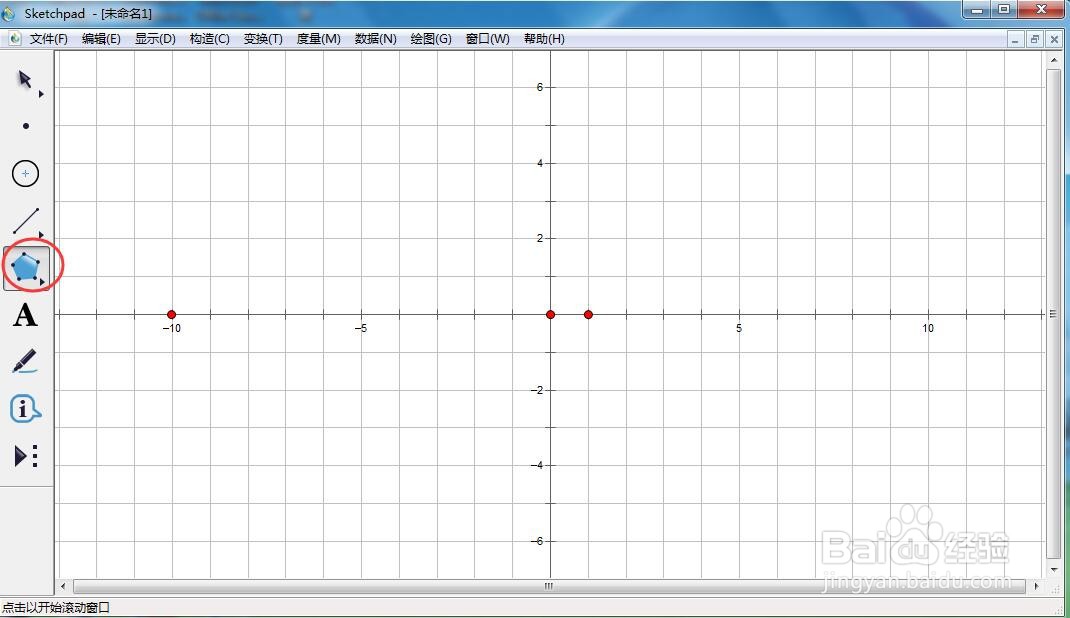Click the x-axis label -5
This screenshot has height=618, width=1070.
[x=360, y=328]
